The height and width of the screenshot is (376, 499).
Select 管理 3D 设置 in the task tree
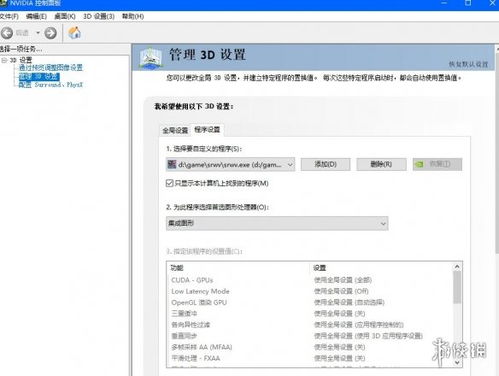click(x=39, y=76)
